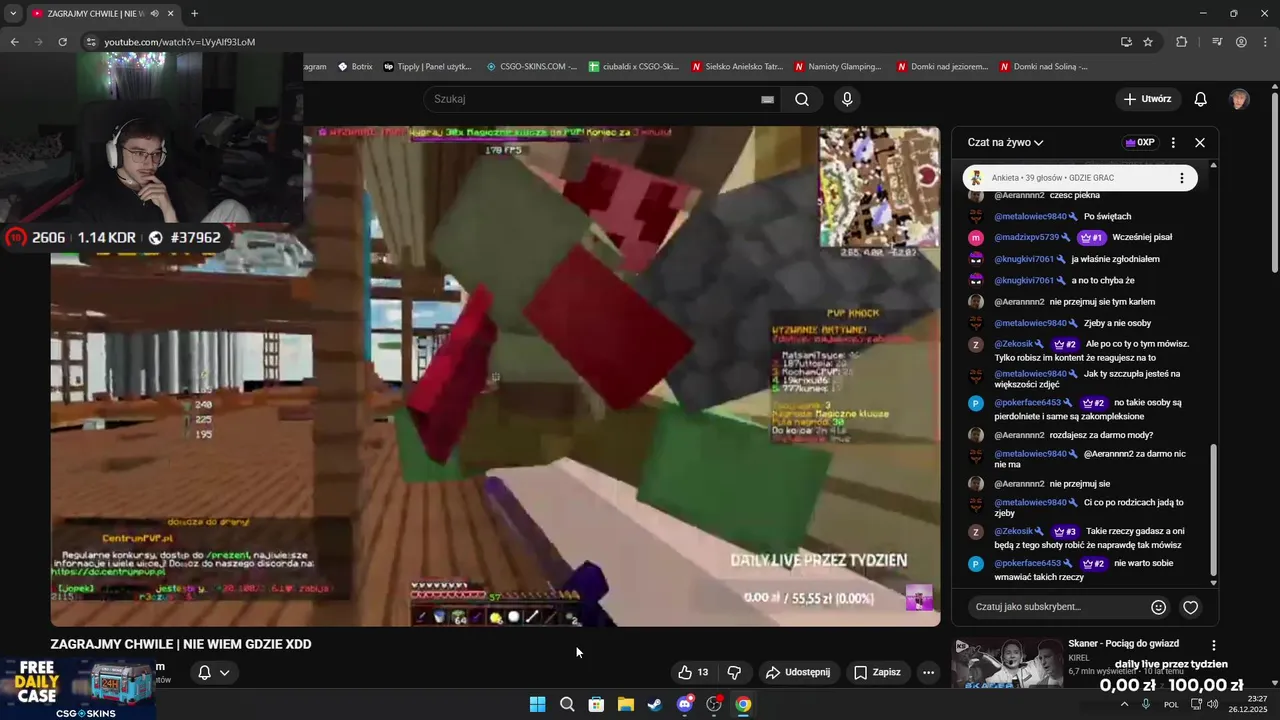The height and width of the screenshot is (720, 1280).
Task: Open the ciubaldi x CSGO-Ski... bookmark
Action: tap(634, 67)
